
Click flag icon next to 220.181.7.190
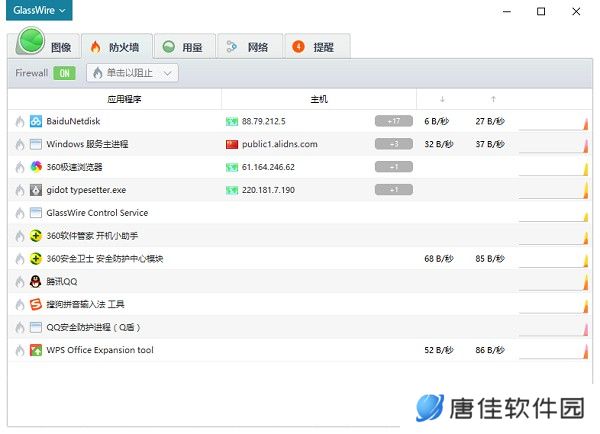click(232, 190)
